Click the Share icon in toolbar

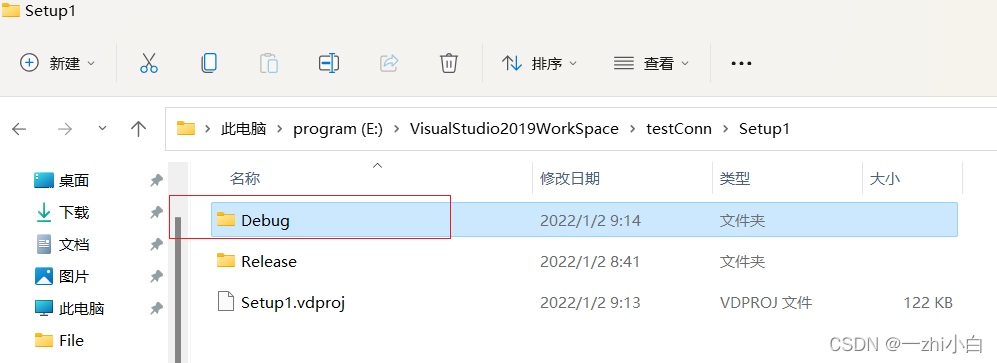[389, 63]
